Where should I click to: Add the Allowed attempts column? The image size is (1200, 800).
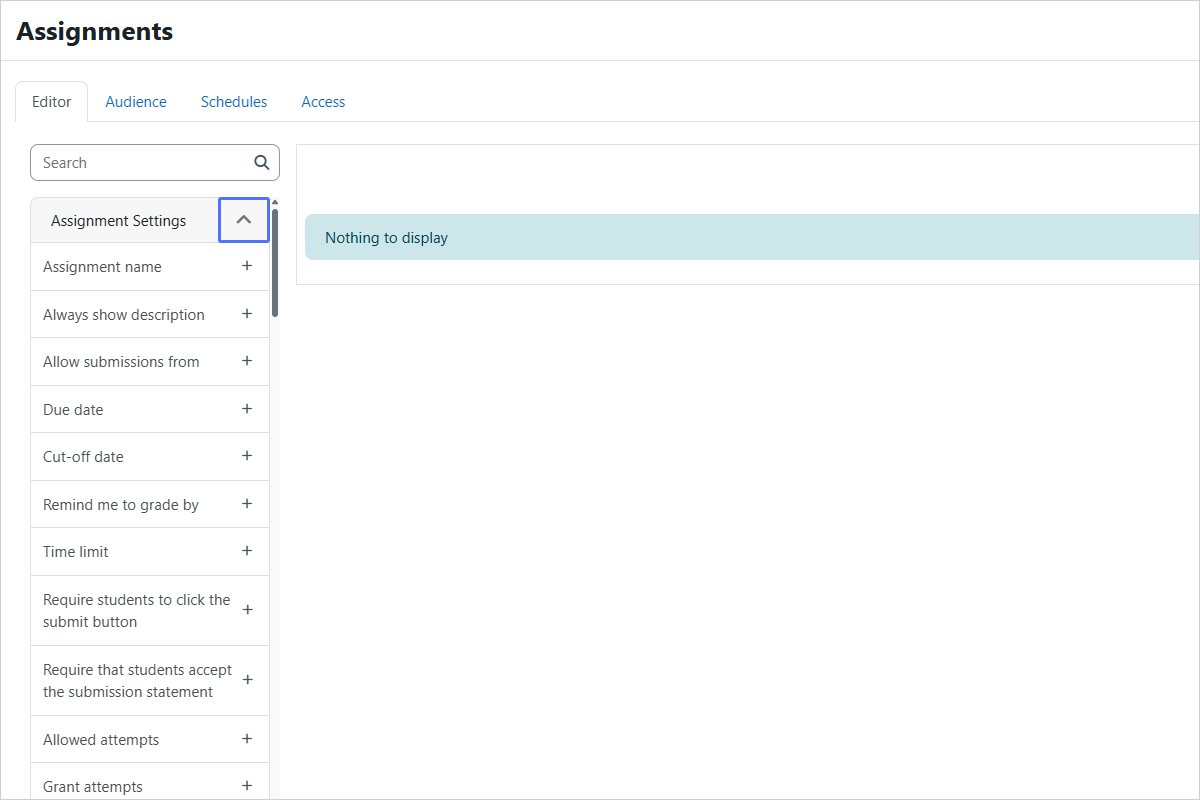click(x=247, y=739)
